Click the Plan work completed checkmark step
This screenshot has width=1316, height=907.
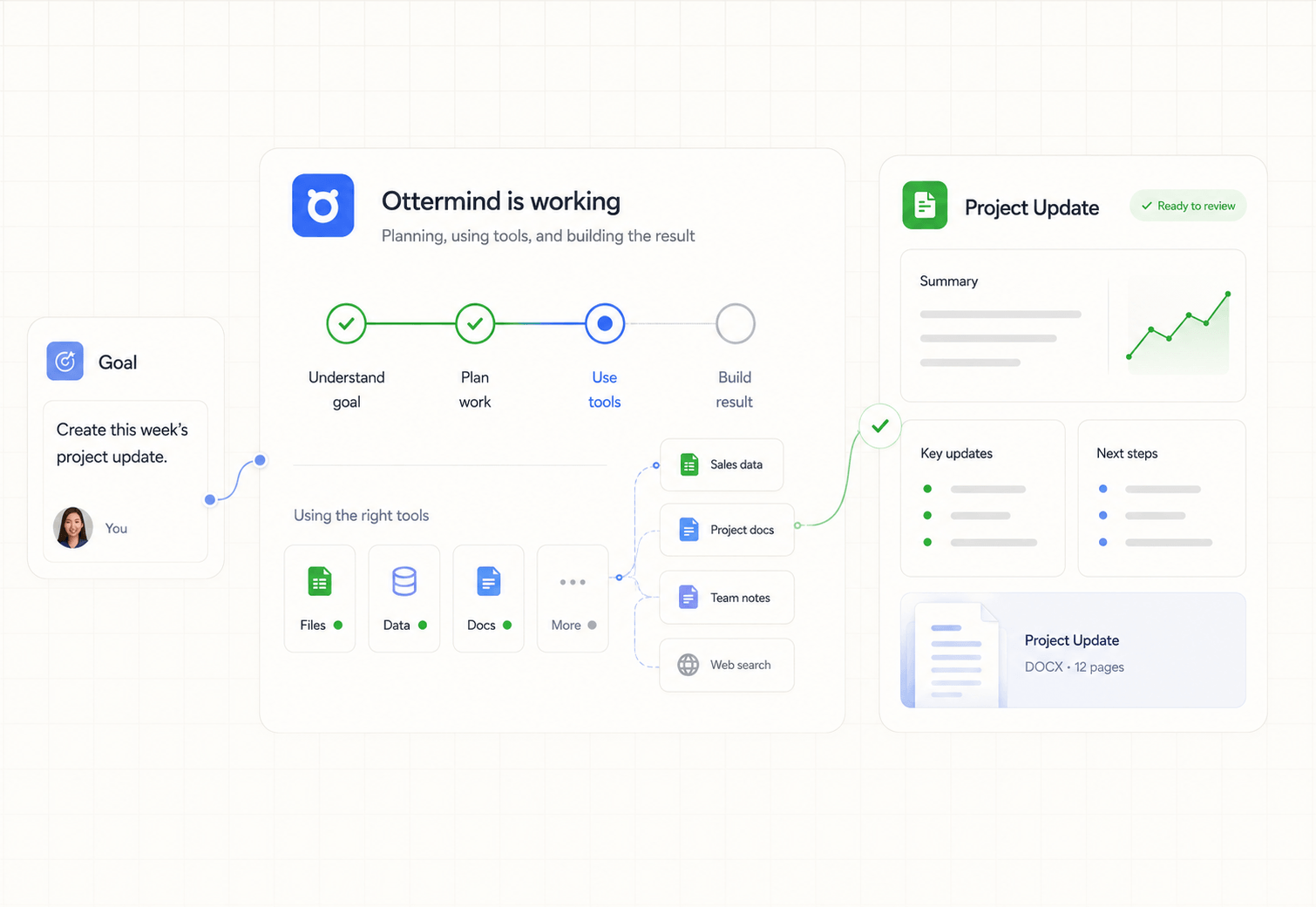(x=475, y=323)
